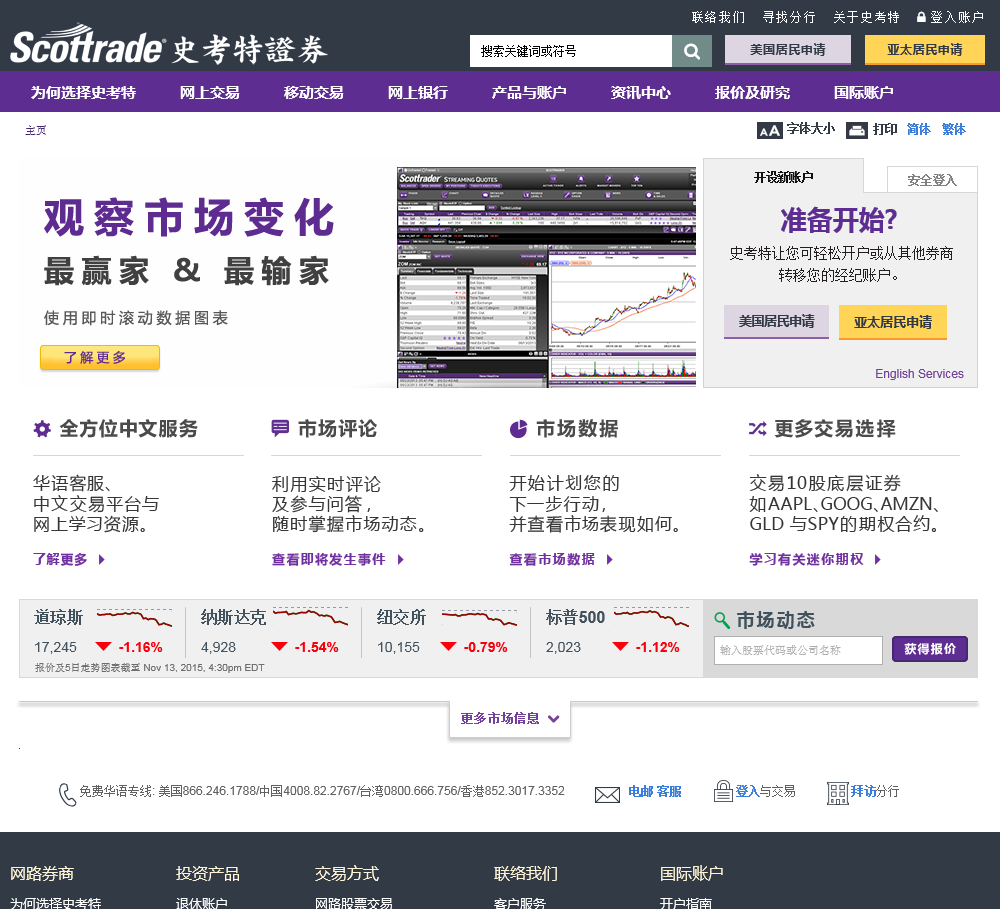The image size is (1000, 909).
Task: Click the chat bubble icon beside 市场评论
Action: 280,428
